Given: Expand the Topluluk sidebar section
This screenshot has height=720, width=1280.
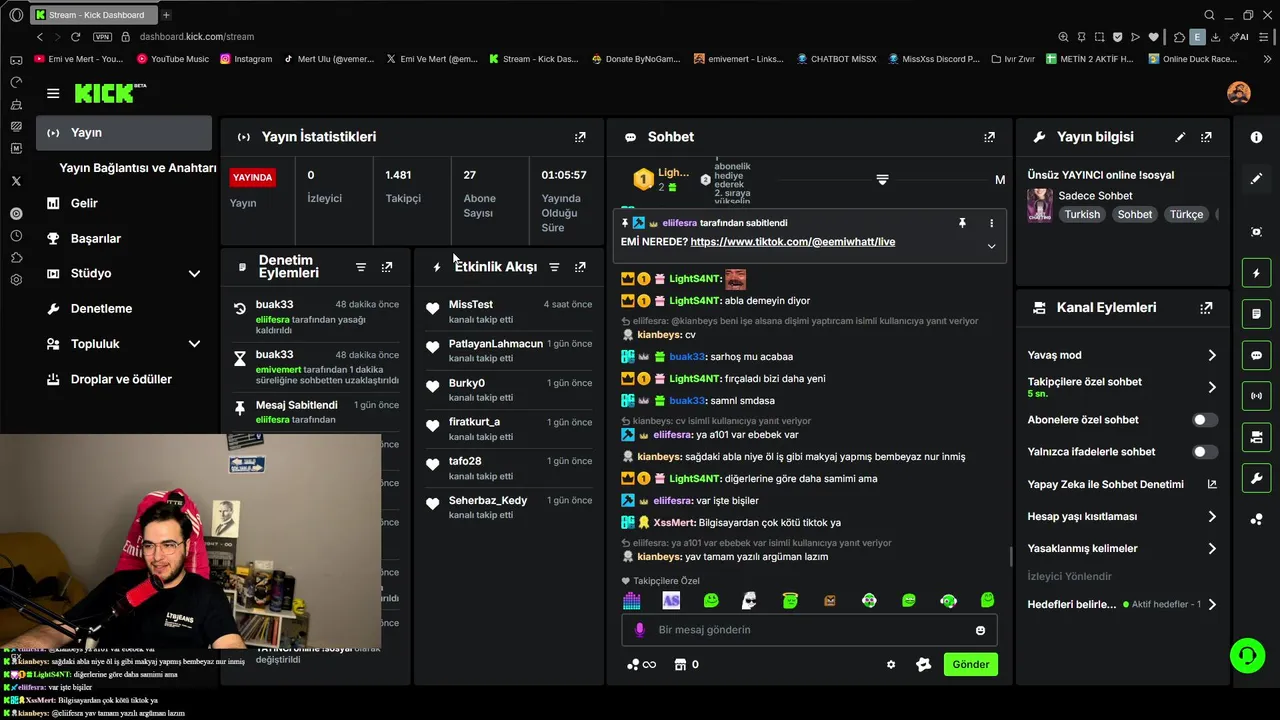Looking at the screenshot, I should point(194,344).
